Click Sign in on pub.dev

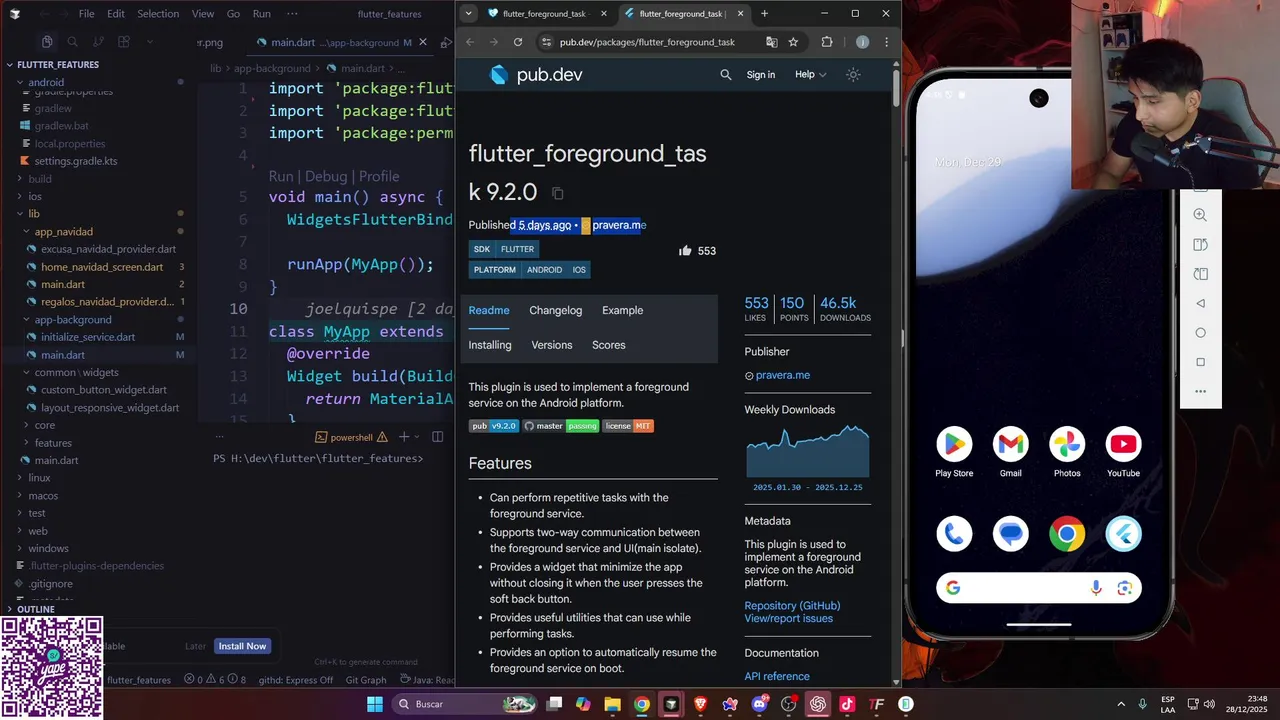coord(761,74)
